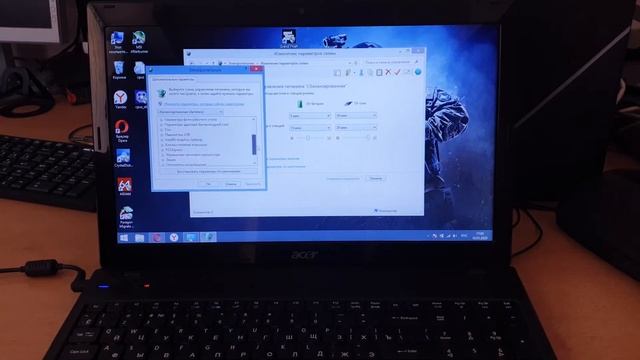Image resolution: width=640 pixels, height=360 pixels.
Task: Select the Paragon Migrate desktop icon
Action: 126,217
